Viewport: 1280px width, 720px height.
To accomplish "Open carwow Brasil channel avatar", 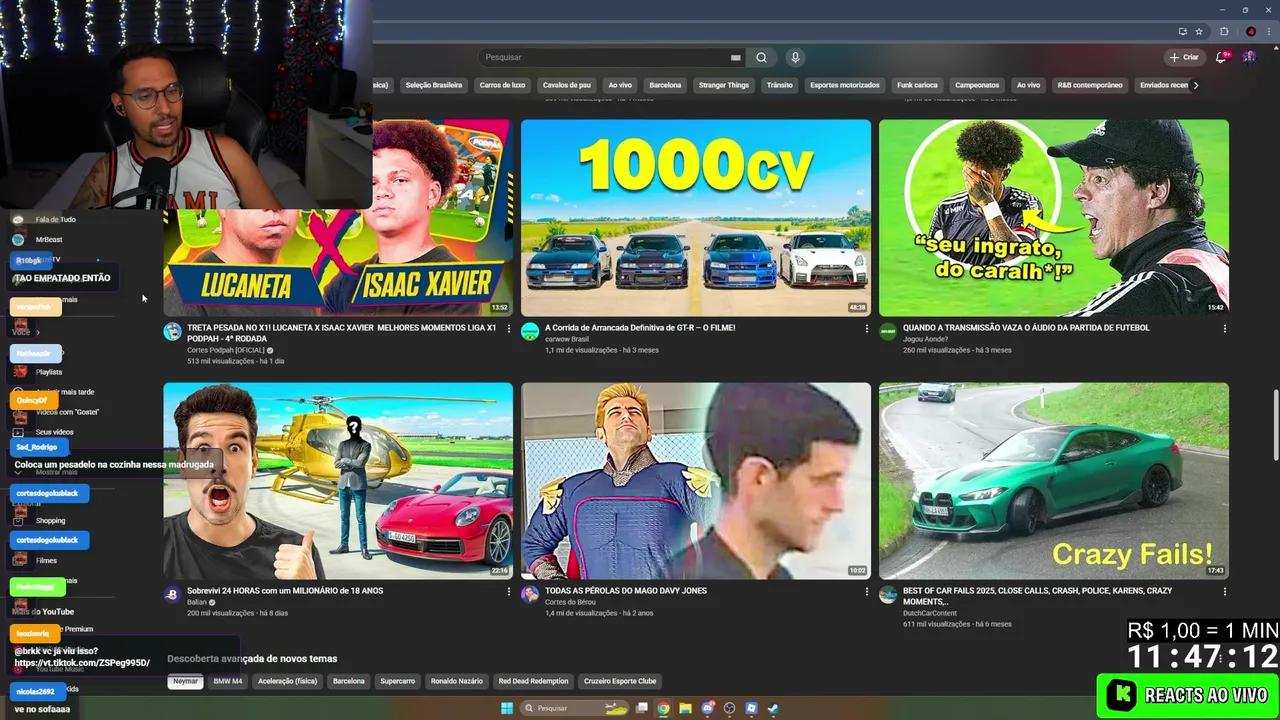I will tap(530, 332).
